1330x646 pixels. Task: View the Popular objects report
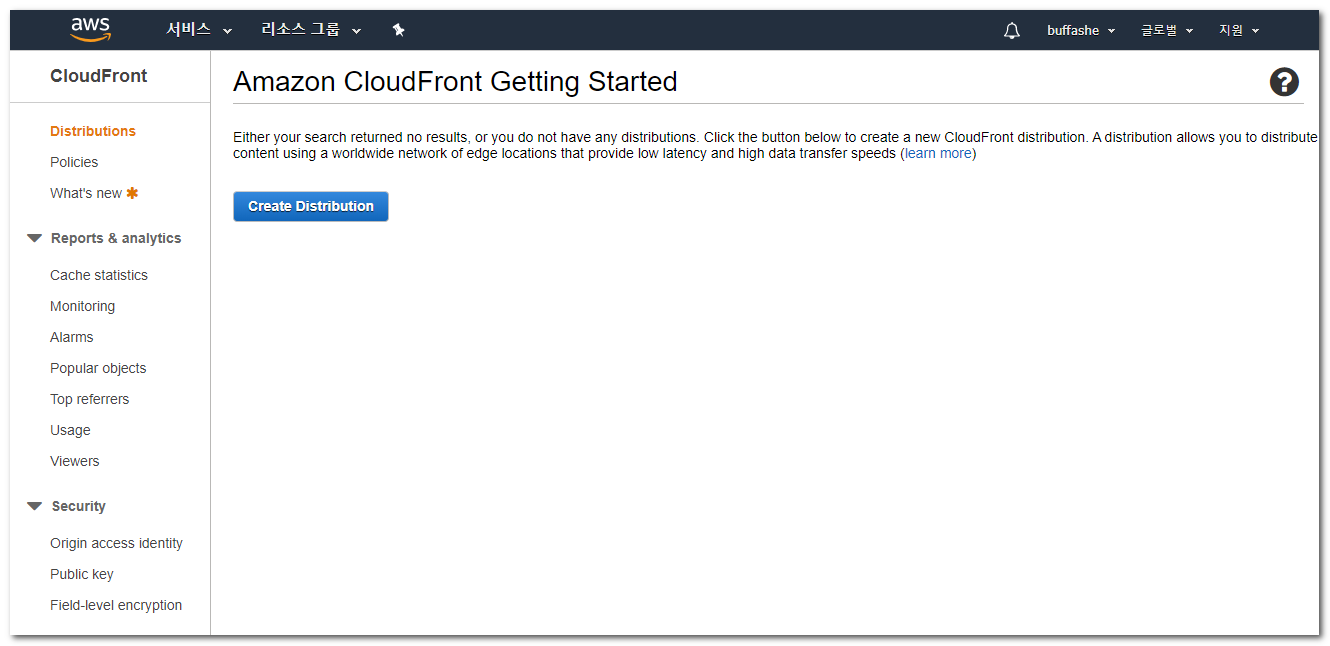click(x=98, y=368)
